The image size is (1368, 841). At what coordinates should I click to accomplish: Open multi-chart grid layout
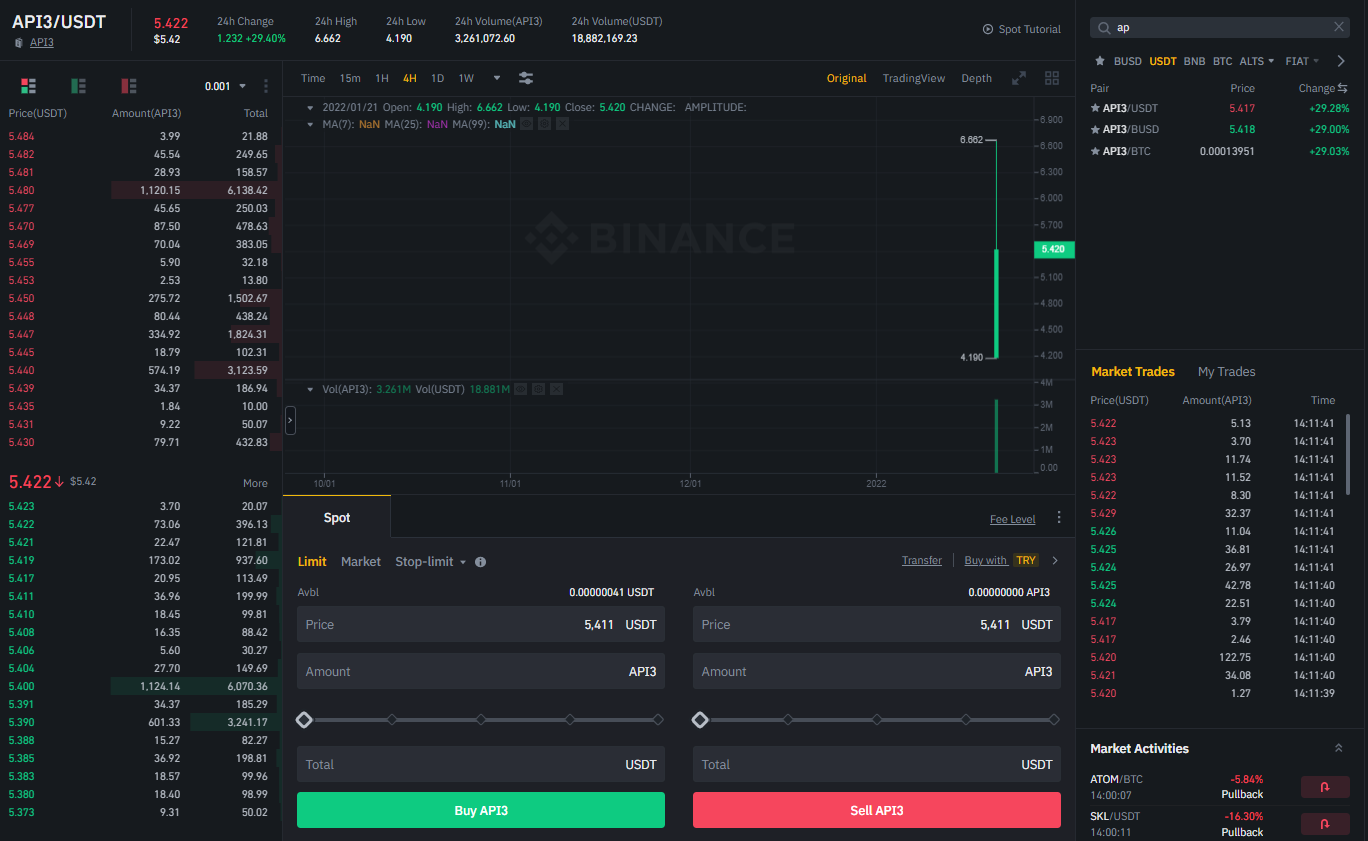1052,78
